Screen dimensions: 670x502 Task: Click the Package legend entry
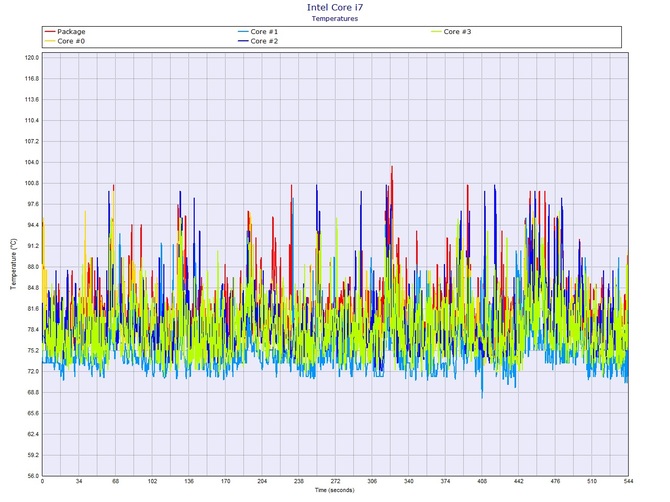tap(65, 32)
